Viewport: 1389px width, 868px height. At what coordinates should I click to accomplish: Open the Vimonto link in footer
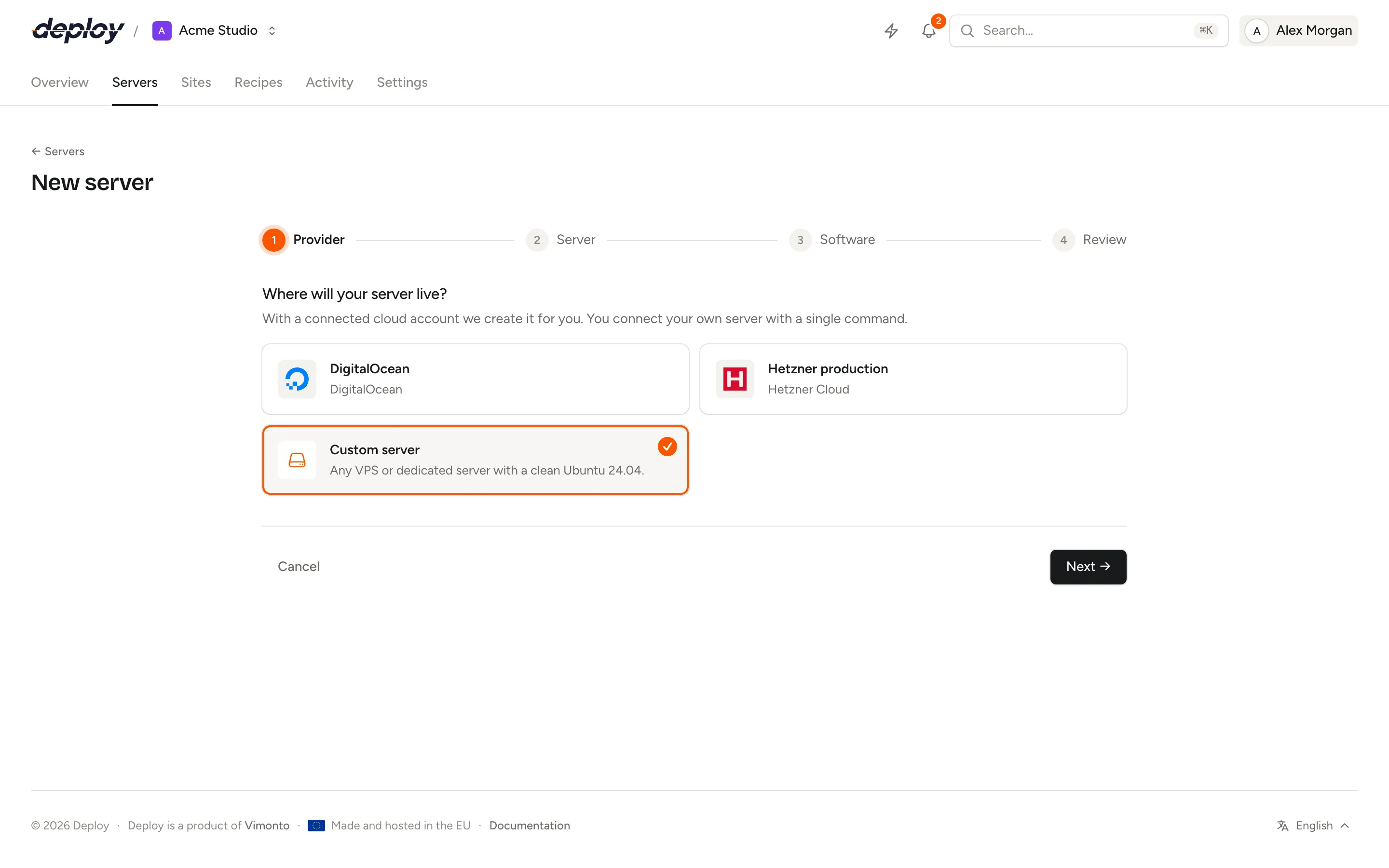pos(267,826)
